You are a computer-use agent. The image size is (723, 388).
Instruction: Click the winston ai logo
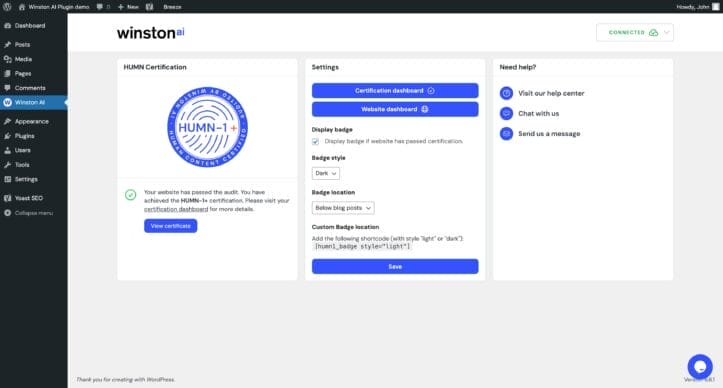coord(150,33)
